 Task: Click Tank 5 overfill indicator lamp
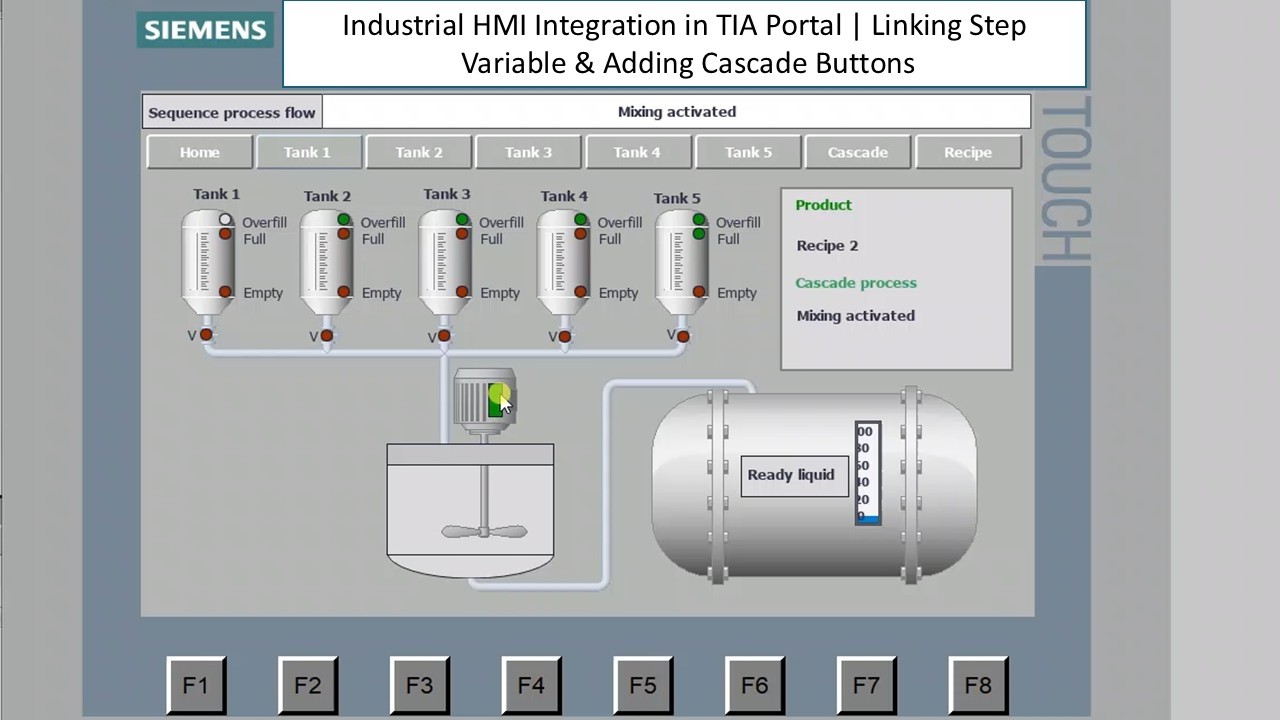pos(699,220)
